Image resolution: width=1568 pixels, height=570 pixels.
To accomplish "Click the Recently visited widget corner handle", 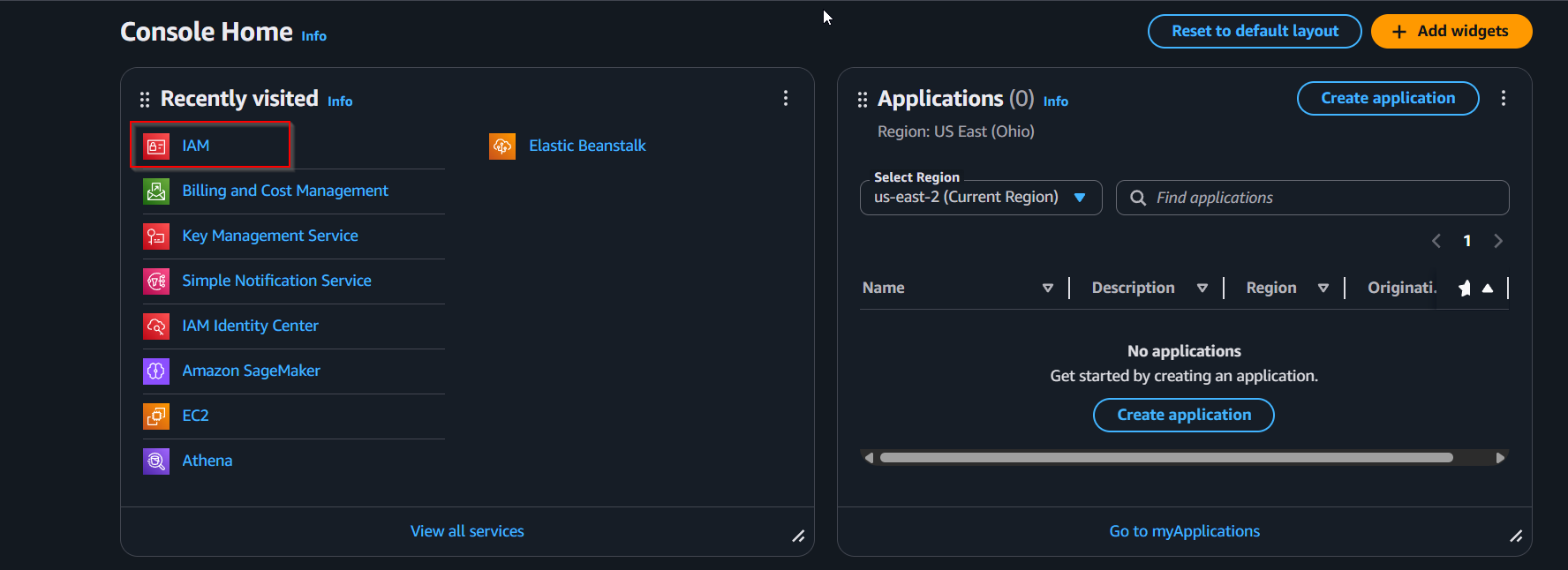I will 798,536.
